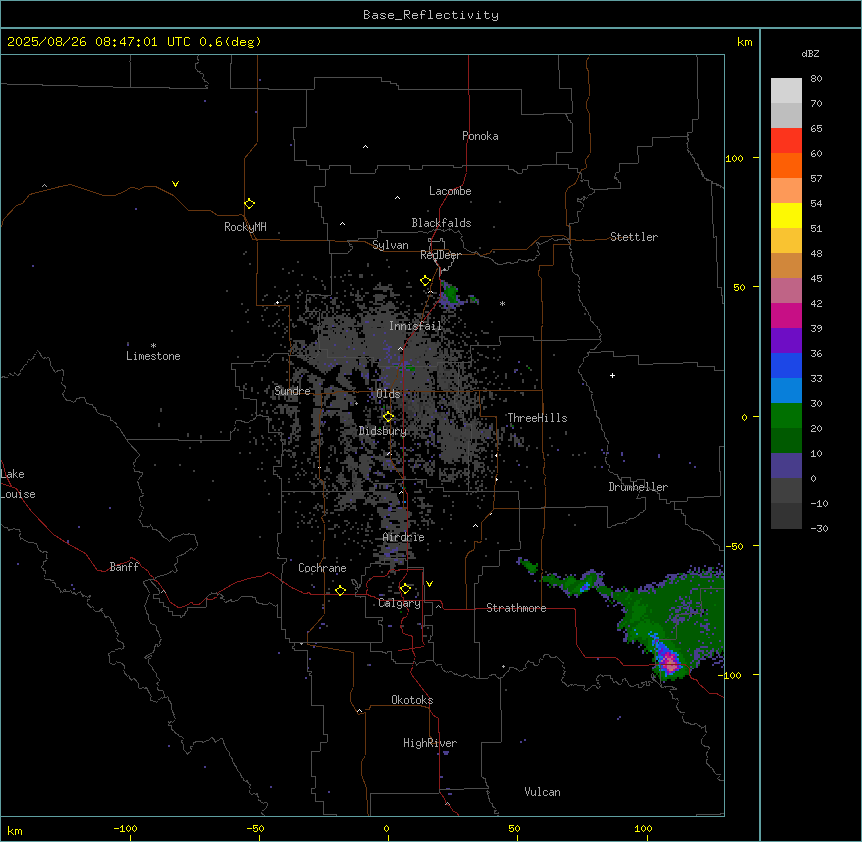Click the RedDeer city label
This screenshot has height=842, width=862.
440,255
